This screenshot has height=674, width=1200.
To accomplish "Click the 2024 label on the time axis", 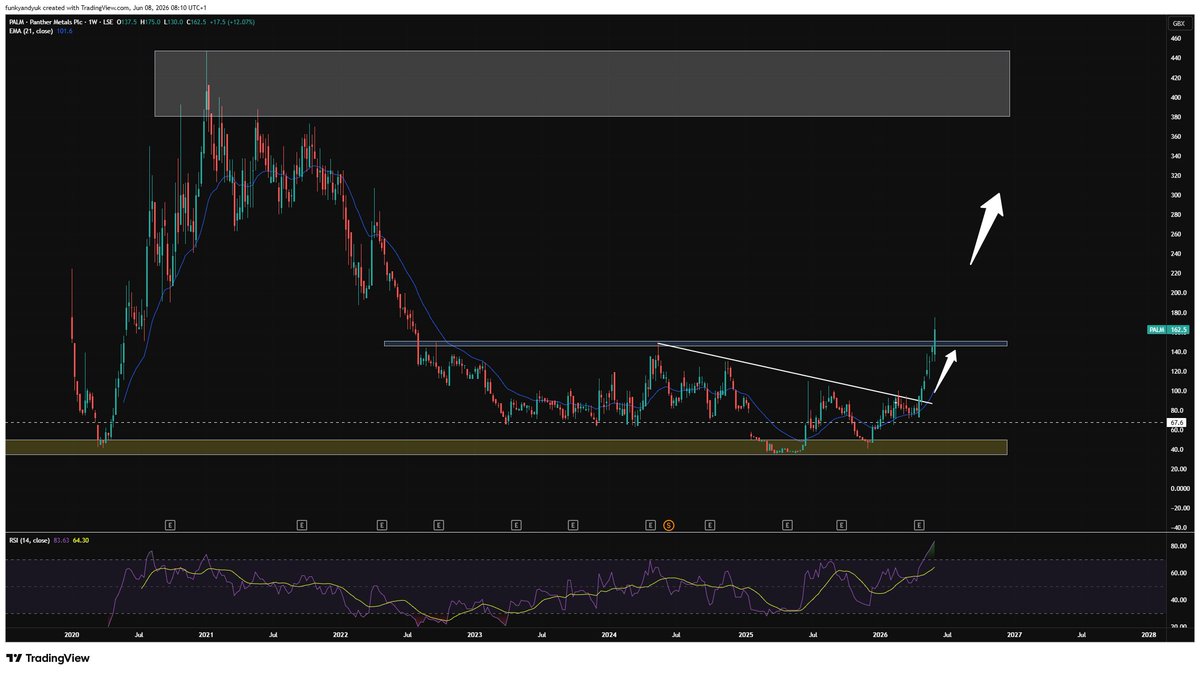I will click(609, 634).
